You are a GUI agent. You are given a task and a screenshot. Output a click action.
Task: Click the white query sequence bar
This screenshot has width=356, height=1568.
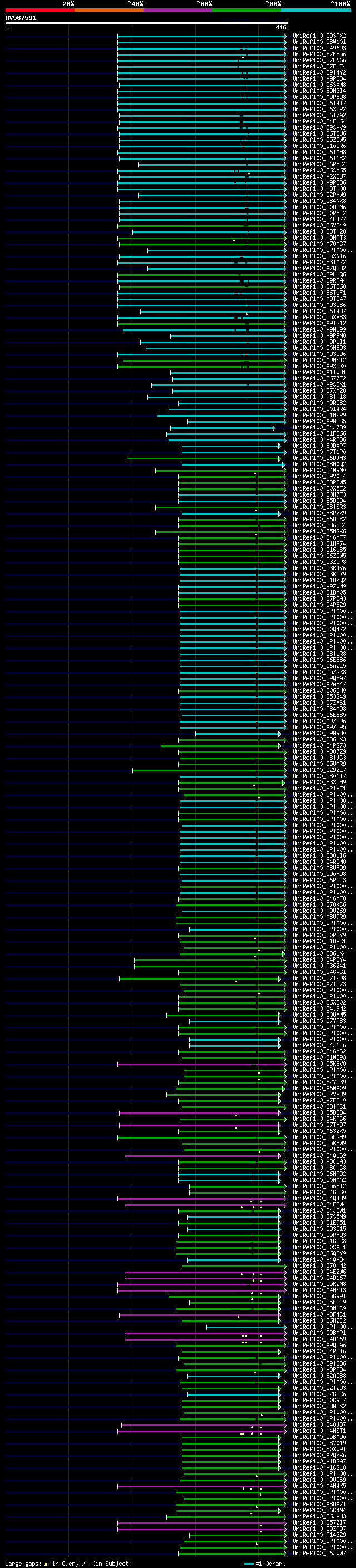(147, 22)
